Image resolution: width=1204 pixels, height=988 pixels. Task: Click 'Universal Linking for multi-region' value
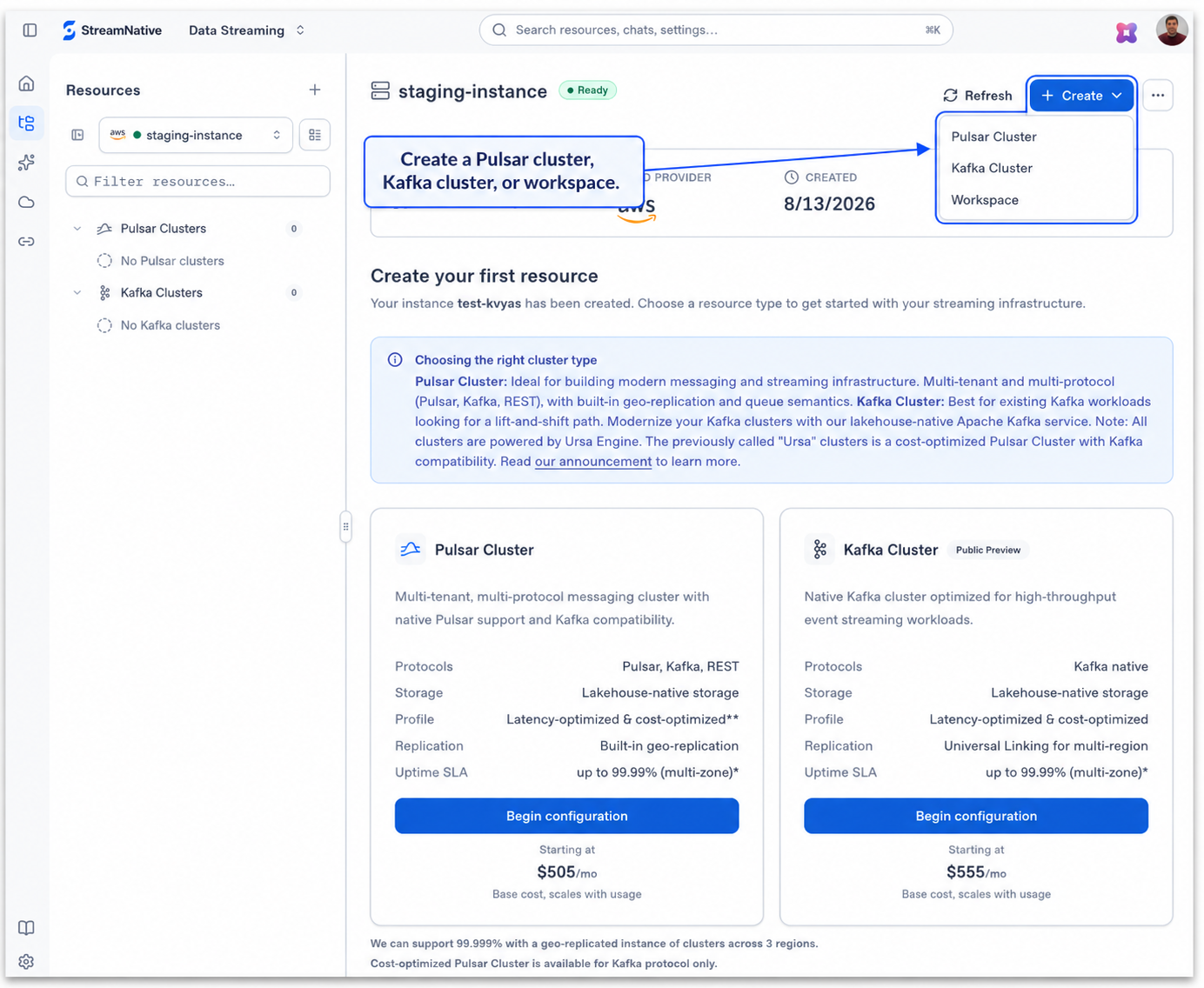tap(1046, 746)
